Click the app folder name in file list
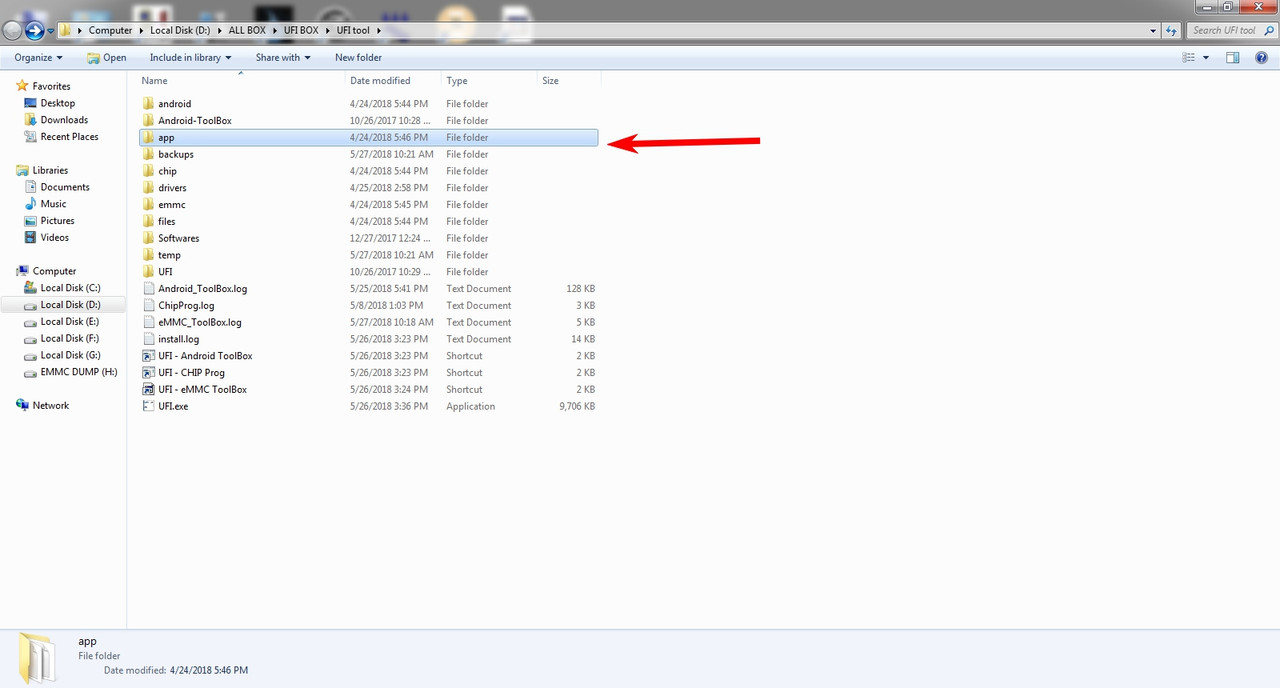1280x688 pixels. tap(166, 138)
